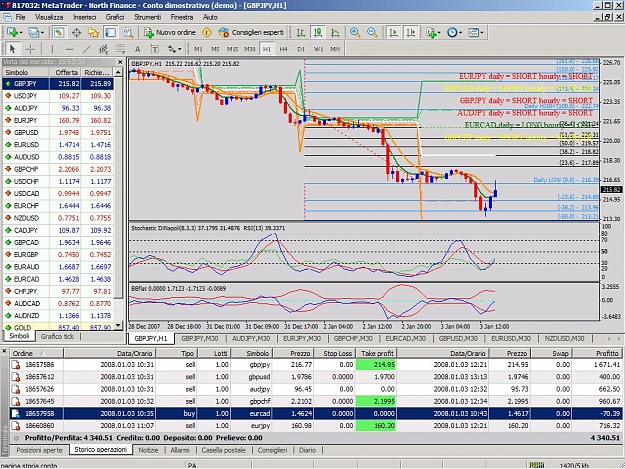Open the Strumenti menu
Image resolution: width=625 pixels, height=469 pixels.
tap(147, 17)
